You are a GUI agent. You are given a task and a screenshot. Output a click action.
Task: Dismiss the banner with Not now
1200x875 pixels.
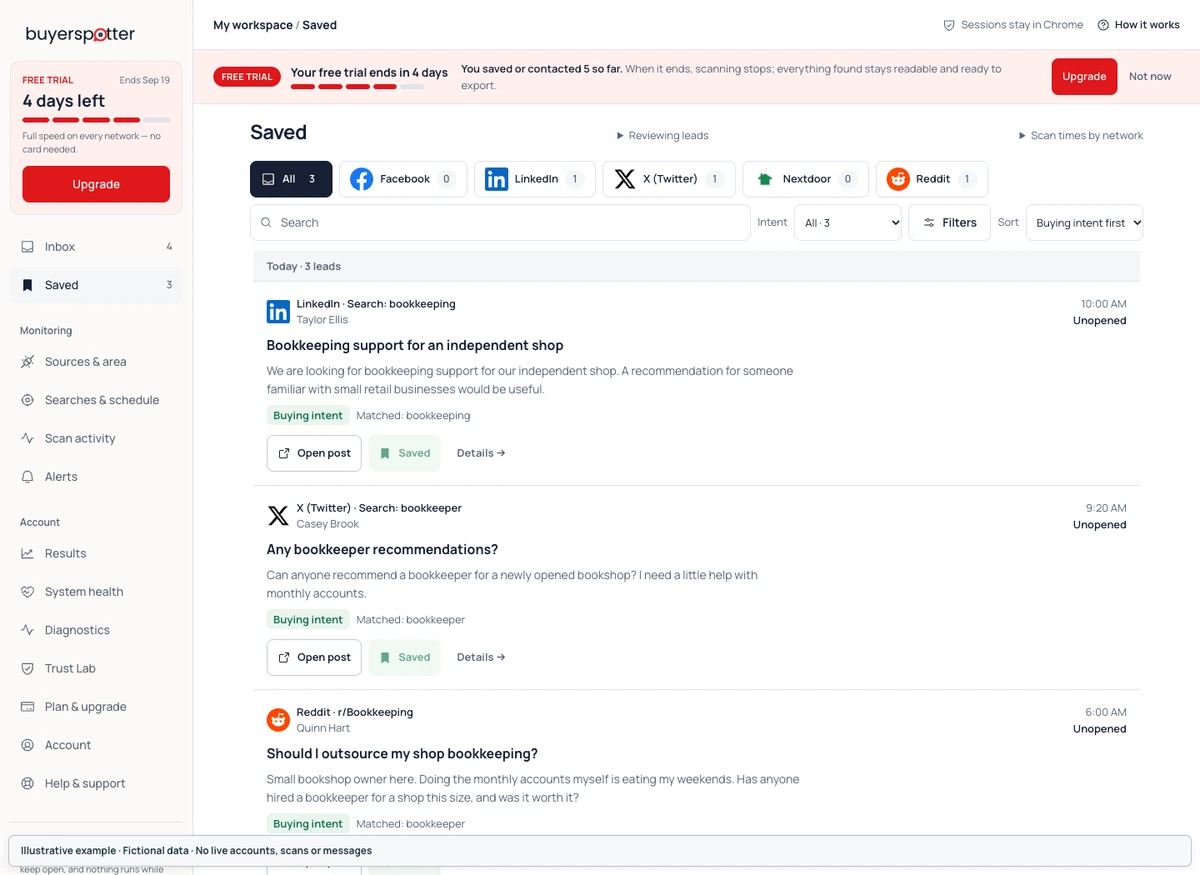click(x=1150, y=77)
